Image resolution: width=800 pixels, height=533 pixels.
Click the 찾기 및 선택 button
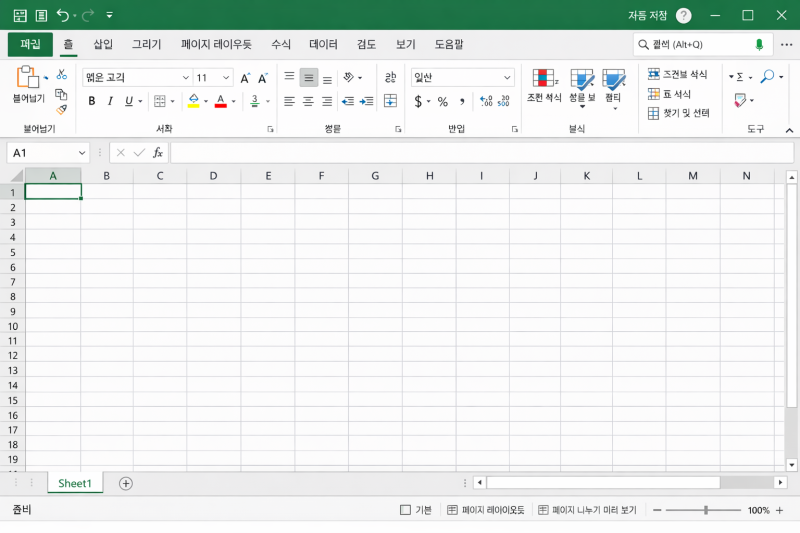[678, 113]
